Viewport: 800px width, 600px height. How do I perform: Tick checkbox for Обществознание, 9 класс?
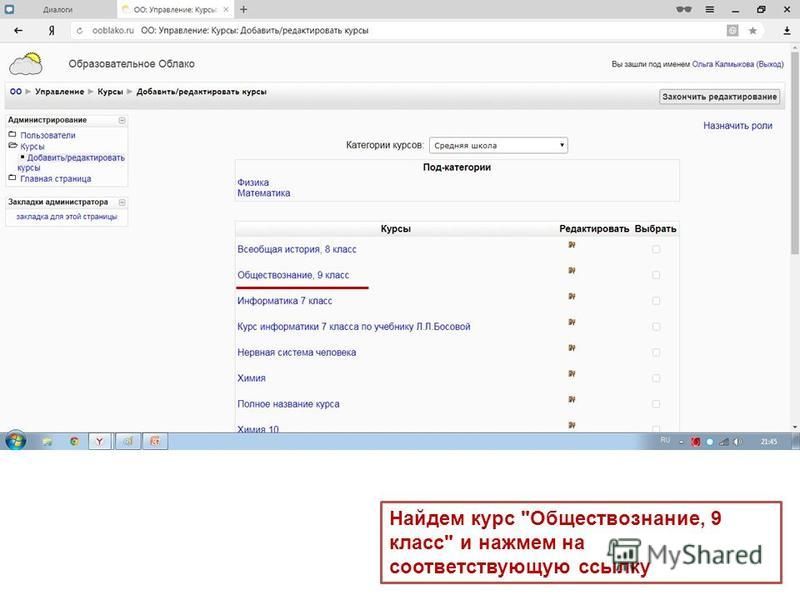656,275
